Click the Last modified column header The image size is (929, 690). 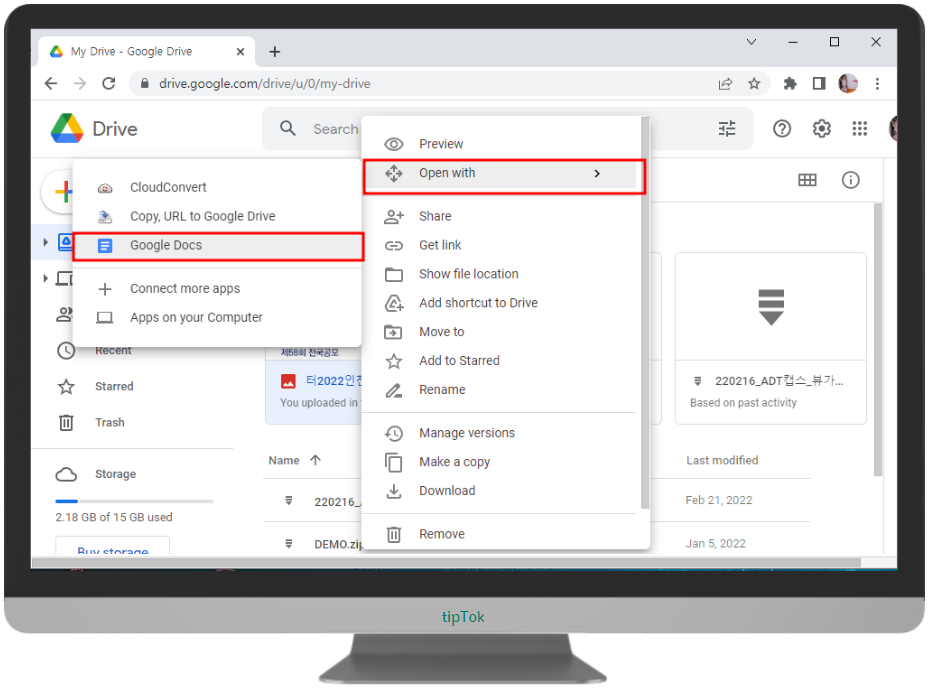click(722, 461)
